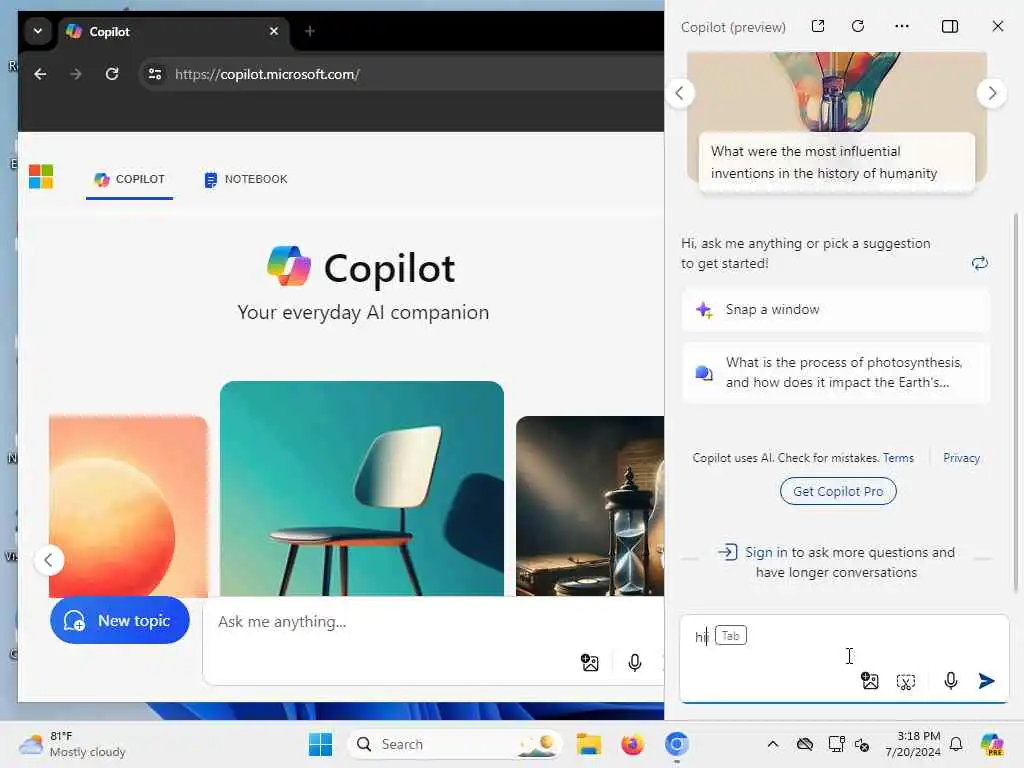
Task: Select the teal chair image card
Action: point(362,488)
